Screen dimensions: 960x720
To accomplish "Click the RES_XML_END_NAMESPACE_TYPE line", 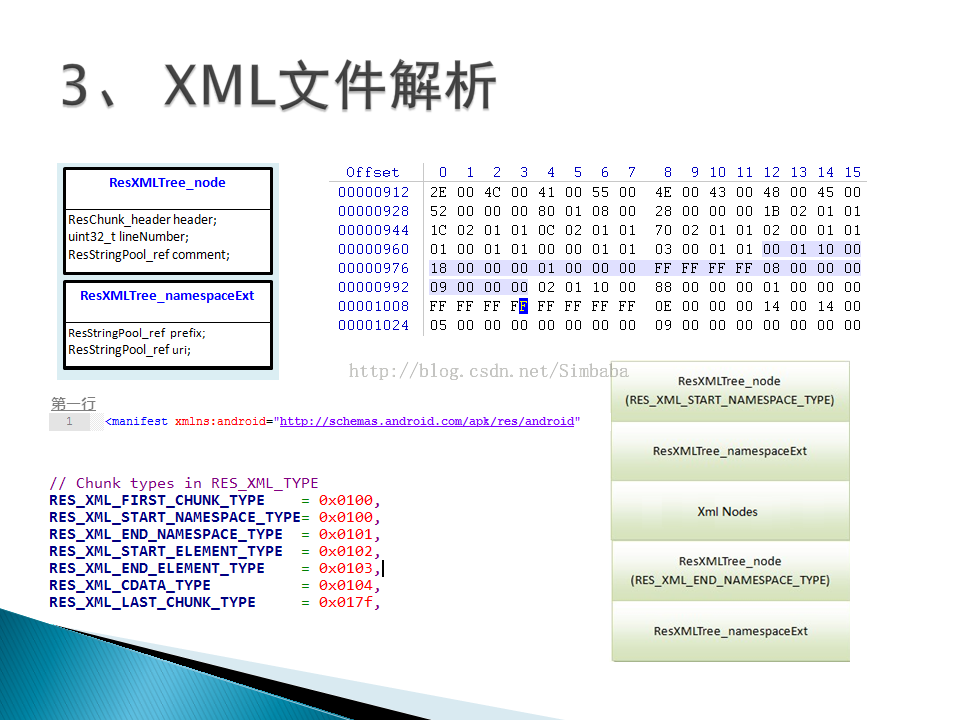I will [x=215, y=534].
